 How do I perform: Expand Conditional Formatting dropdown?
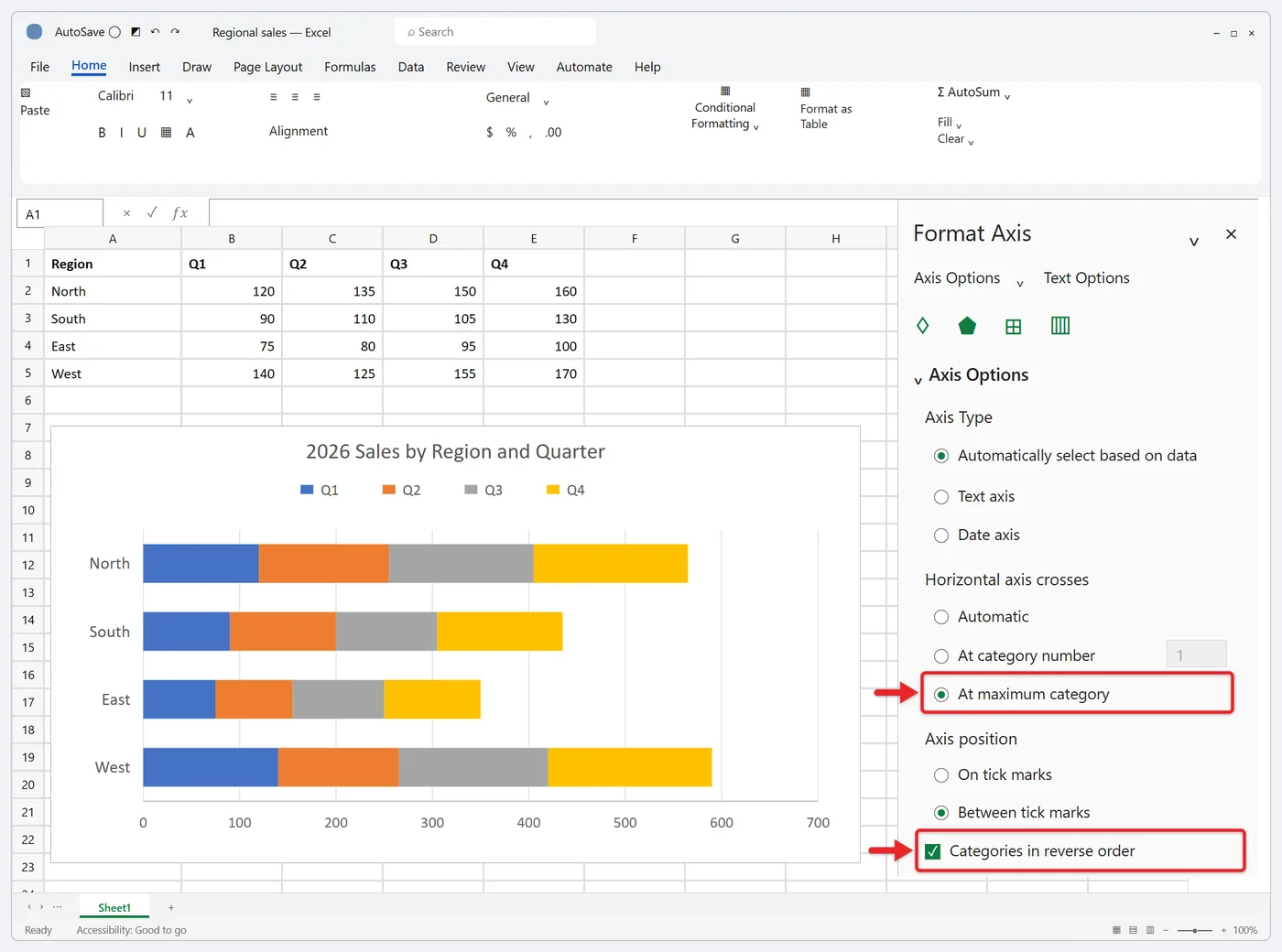click(x=755, y=126)
